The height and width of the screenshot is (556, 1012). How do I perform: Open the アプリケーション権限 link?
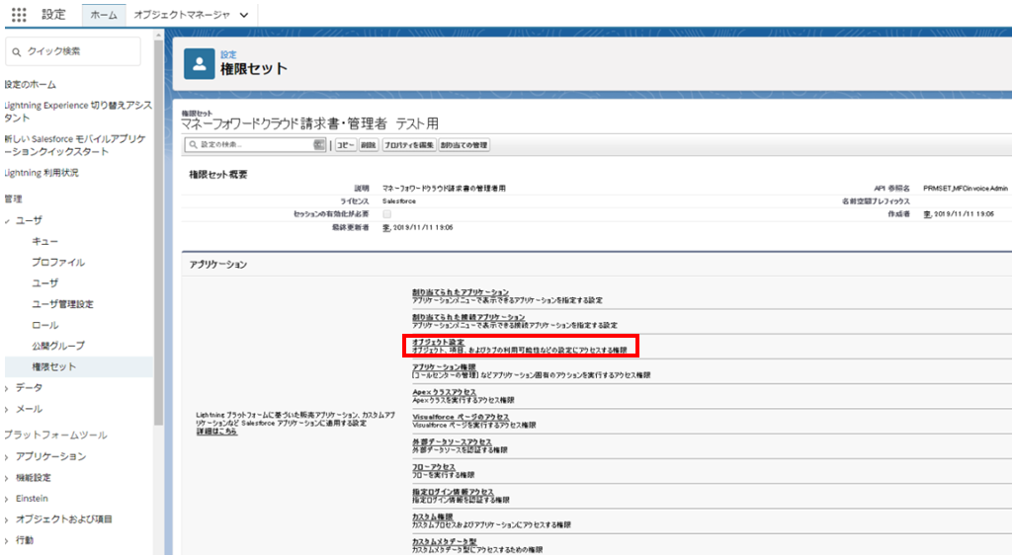point(444,367)
